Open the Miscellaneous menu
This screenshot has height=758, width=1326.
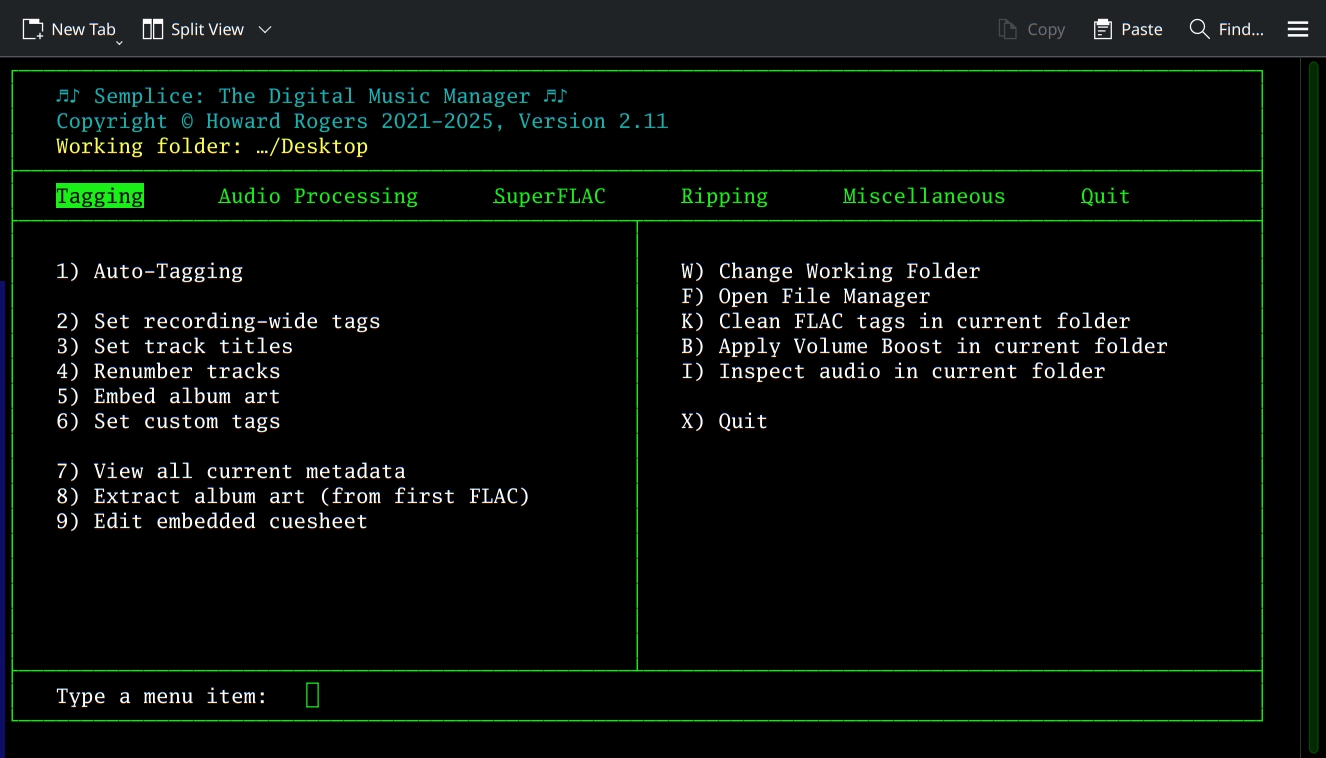tap(923, 195)
